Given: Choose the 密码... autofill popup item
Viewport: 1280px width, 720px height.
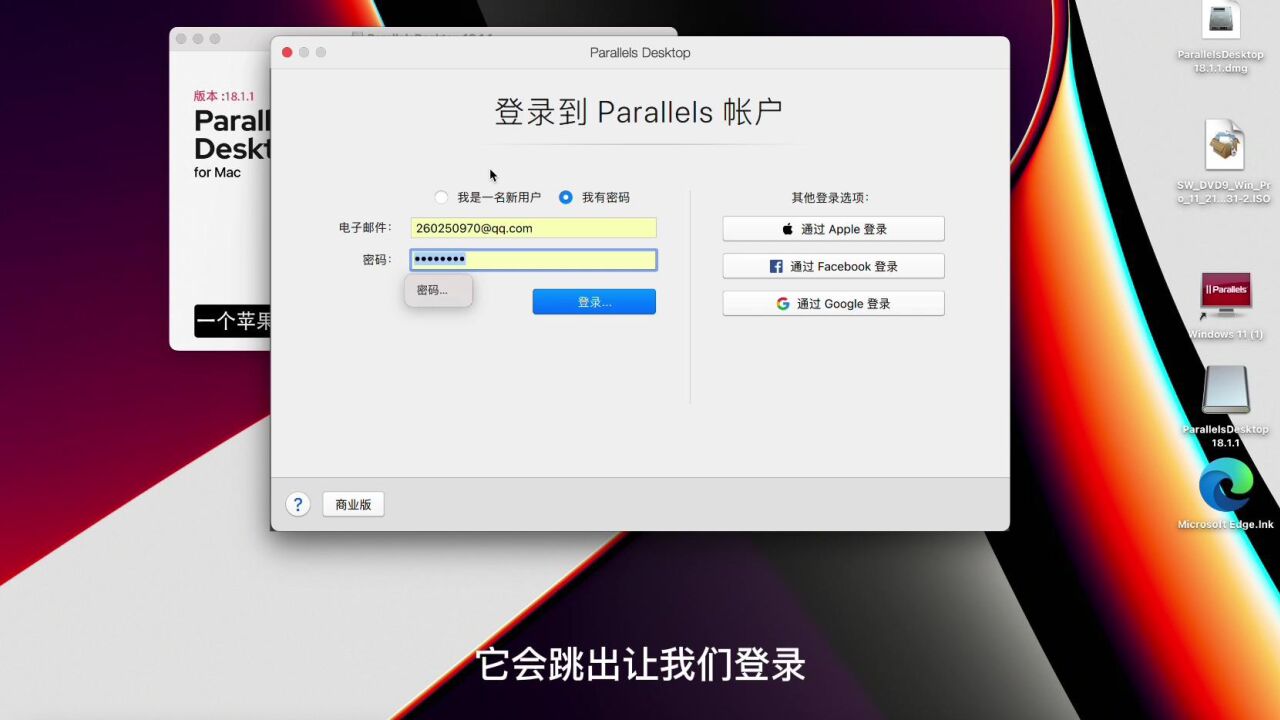Looking at the screenshot, I should pyautogui.click(x=438, y=290).
